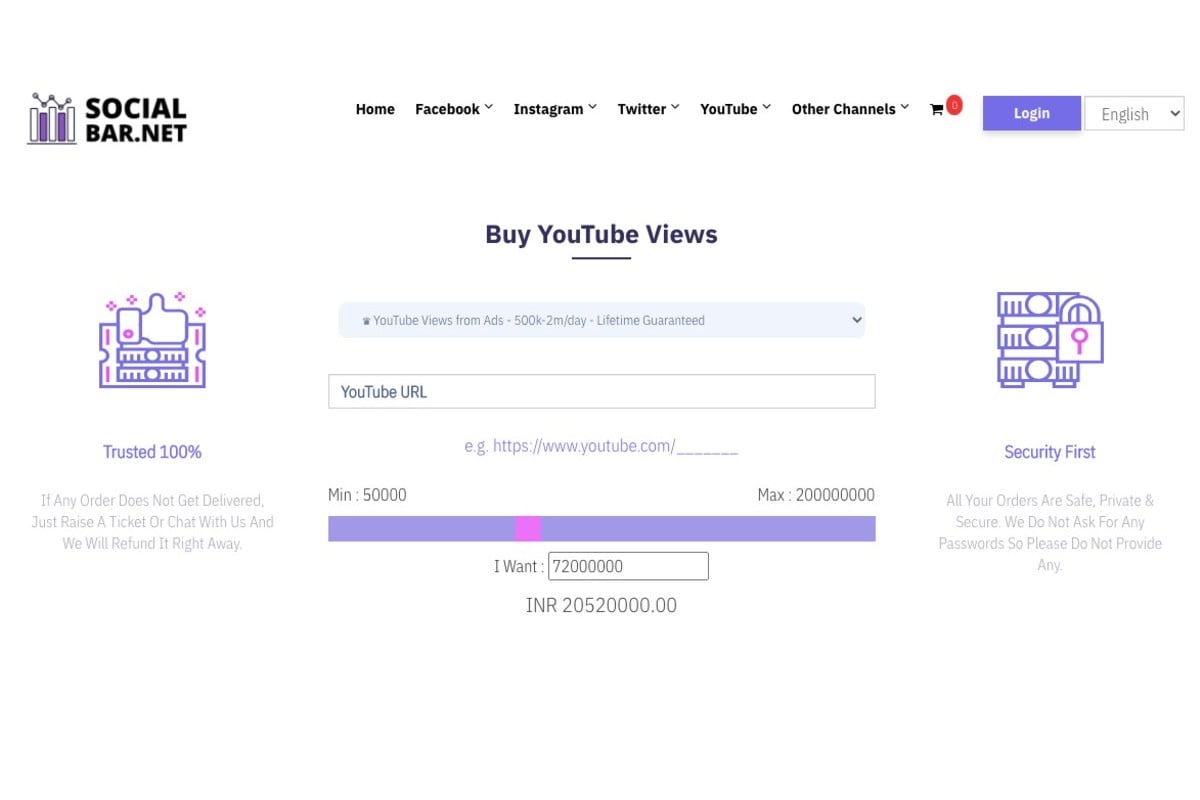Image resolution: width=1200 pixels, height=800 pixels.
Task: Open the YouTube Views service dropdown
Action: click(x=602, y=320)
